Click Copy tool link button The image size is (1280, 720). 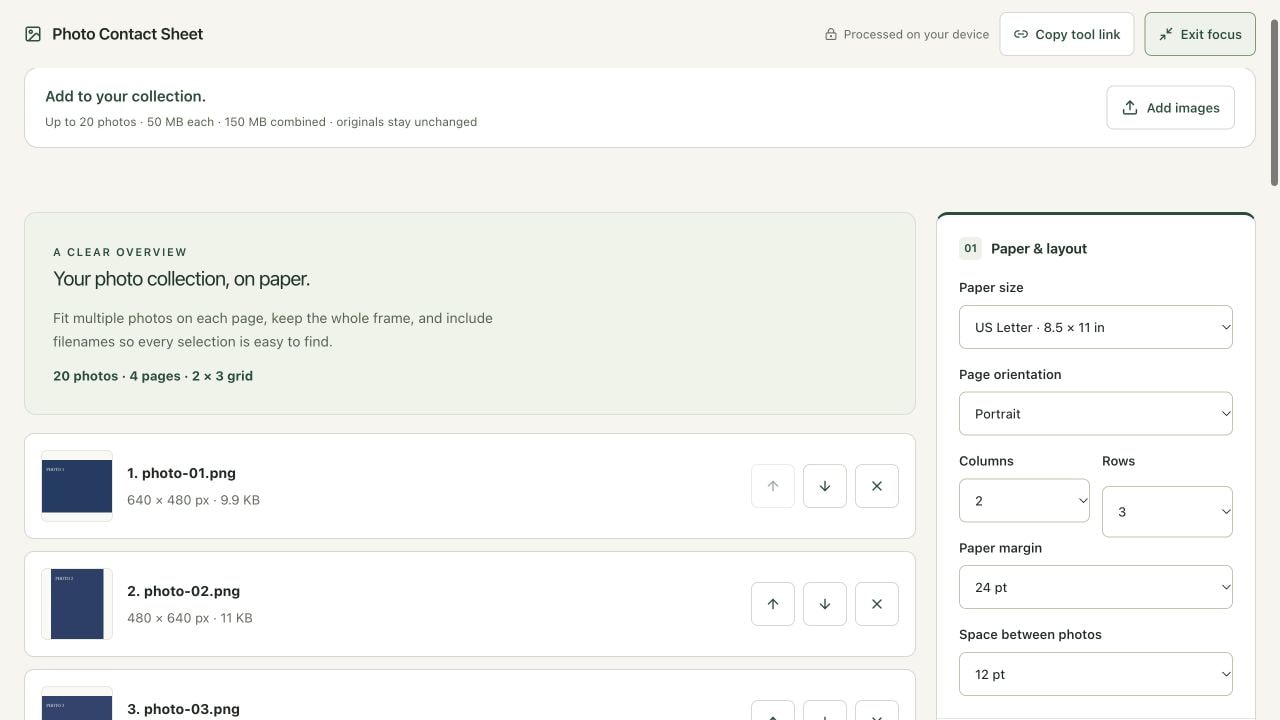1067,34
